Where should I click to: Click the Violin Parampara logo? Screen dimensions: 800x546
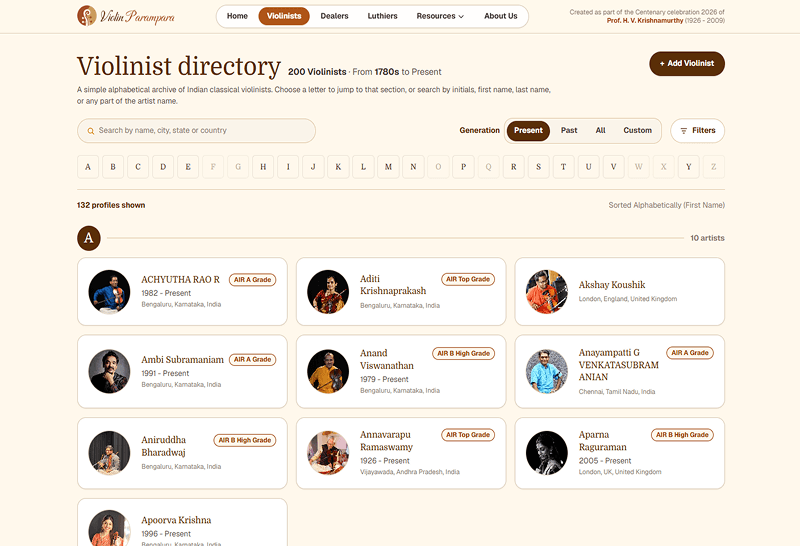point(126,16)
